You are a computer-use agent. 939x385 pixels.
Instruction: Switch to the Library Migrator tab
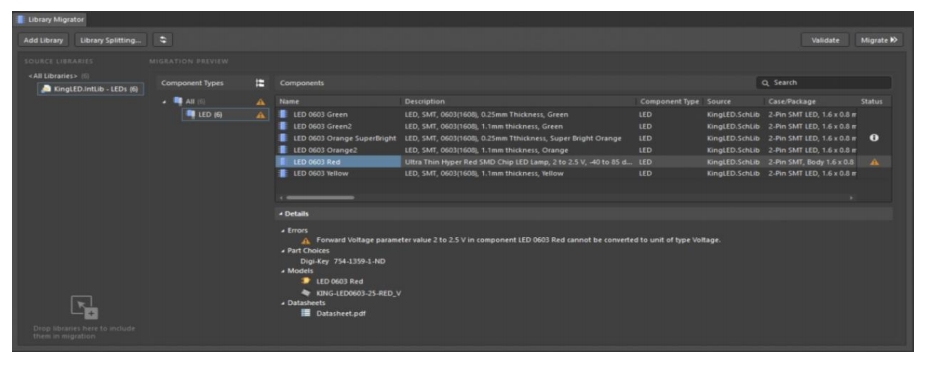click(51, 20)
